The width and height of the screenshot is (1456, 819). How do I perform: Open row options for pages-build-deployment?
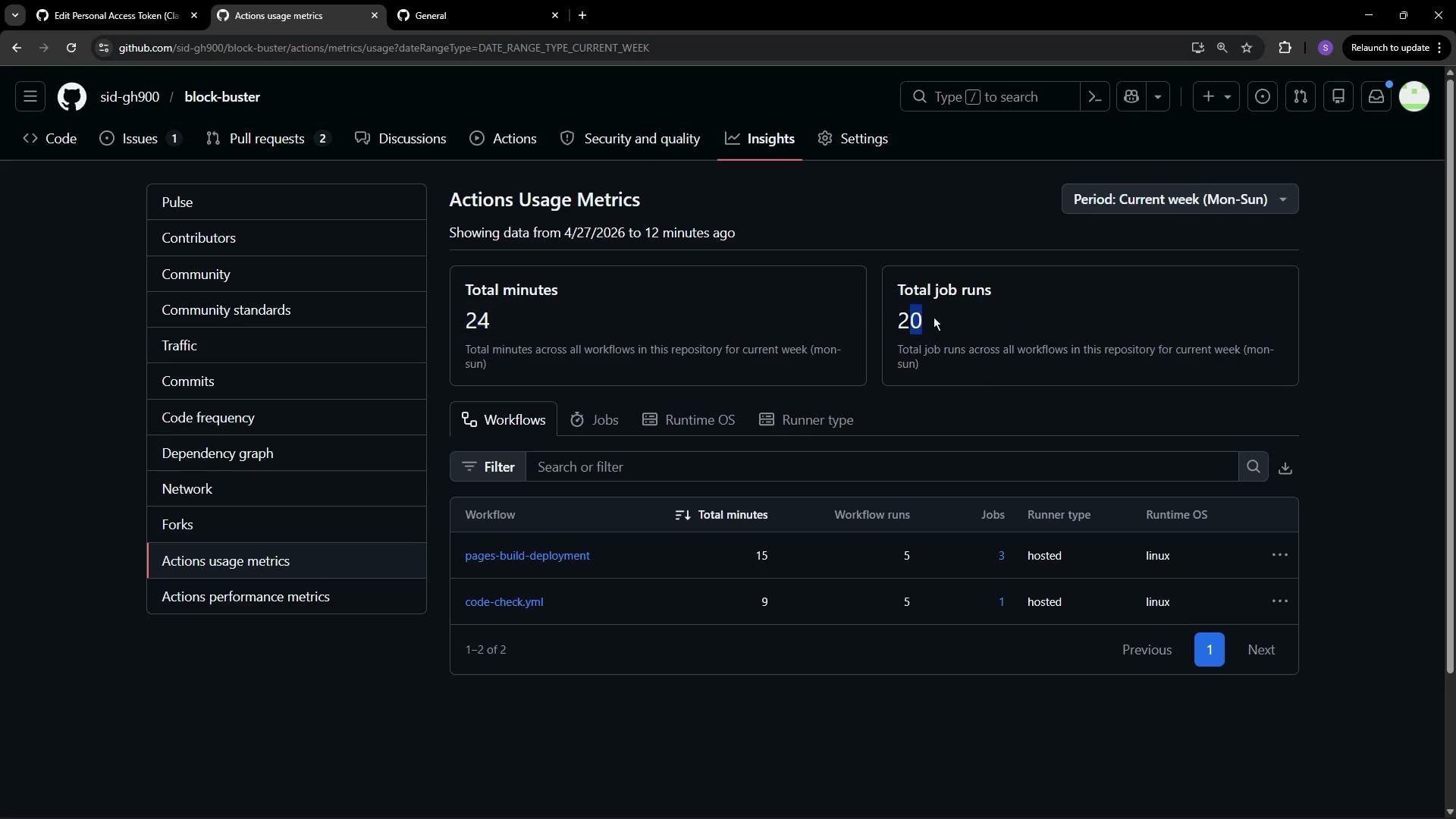point(1280,555)
